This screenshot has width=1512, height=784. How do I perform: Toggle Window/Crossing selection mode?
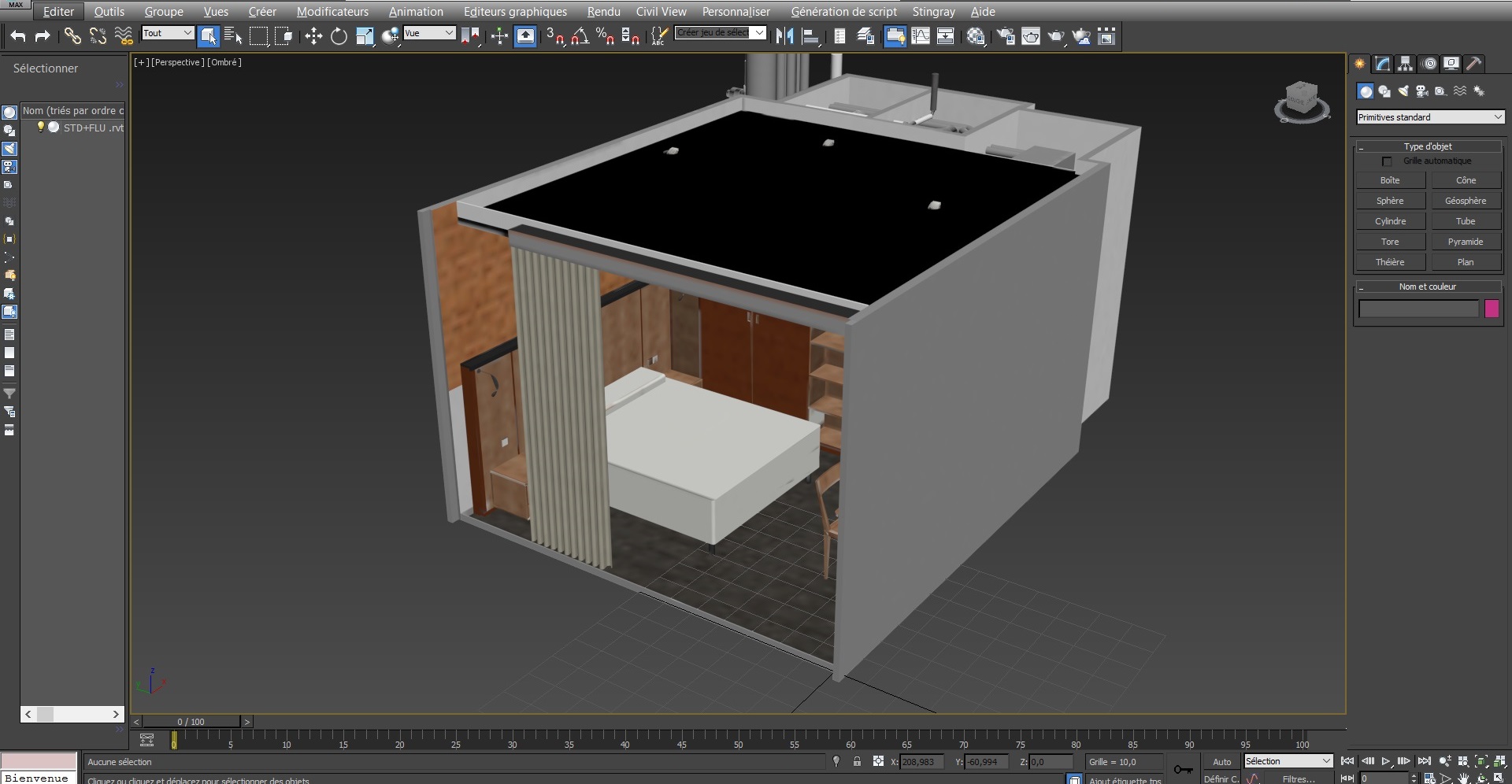click(283, 35)
